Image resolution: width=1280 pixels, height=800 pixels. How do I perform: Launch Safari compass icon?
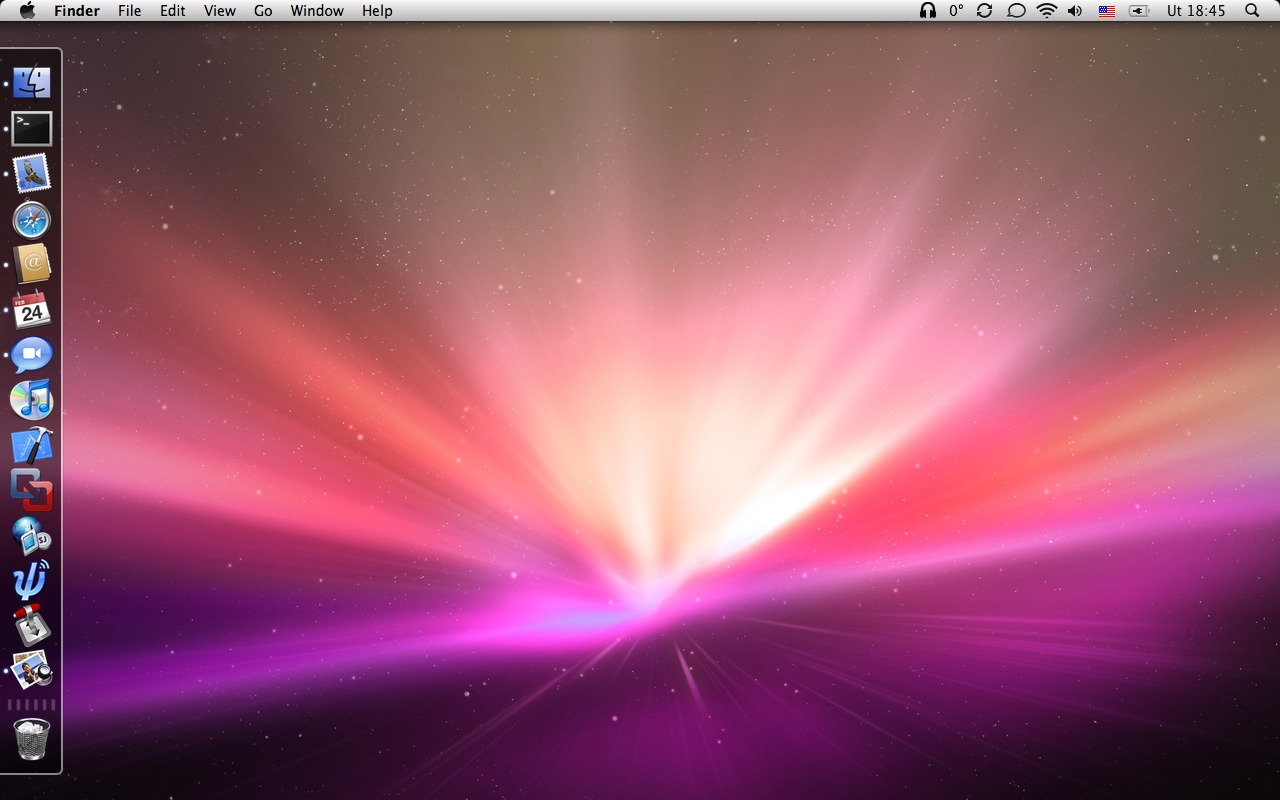[x=32, y=220]
